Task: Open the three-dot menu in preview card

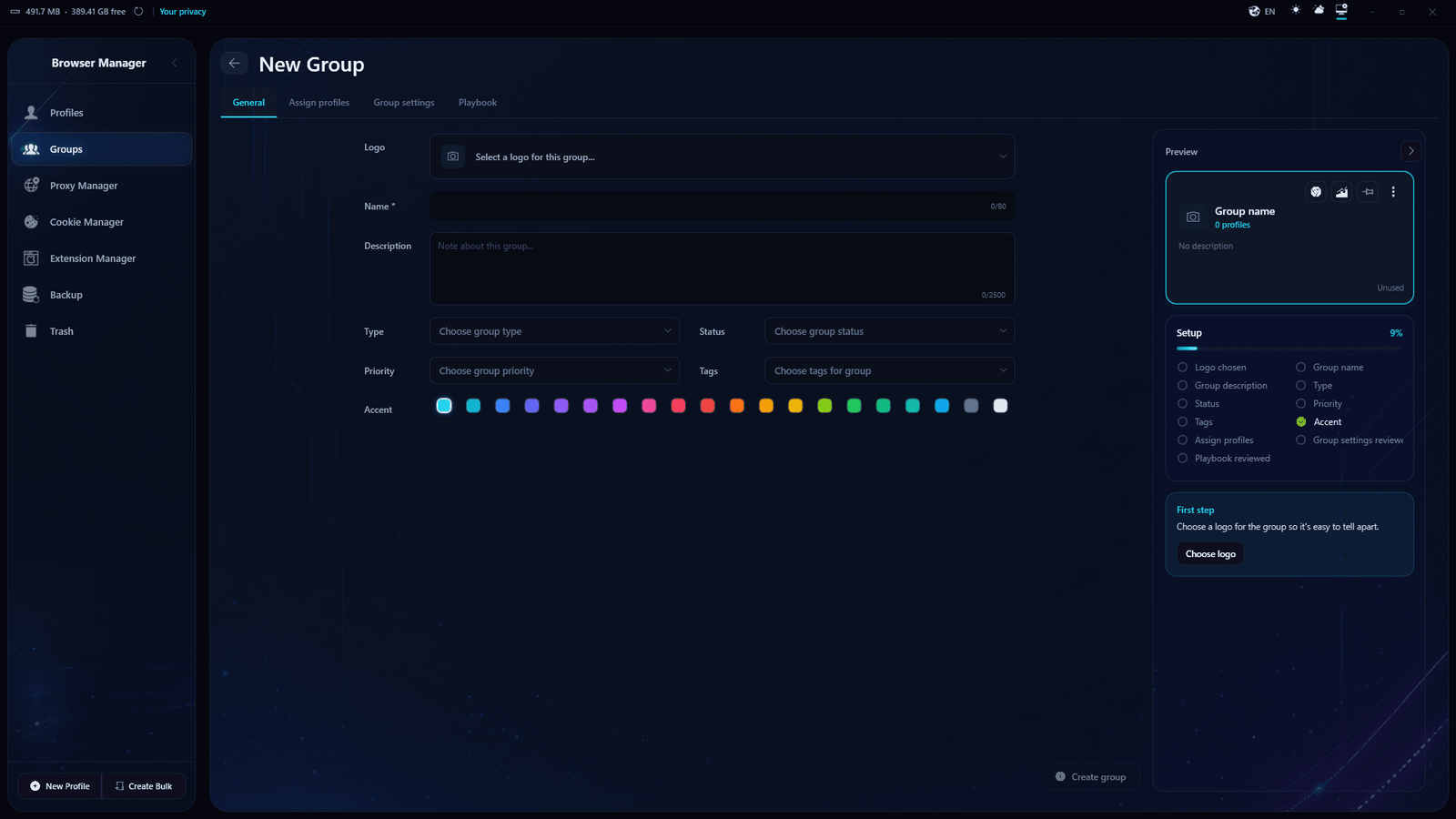Action: coord(1393,192)
